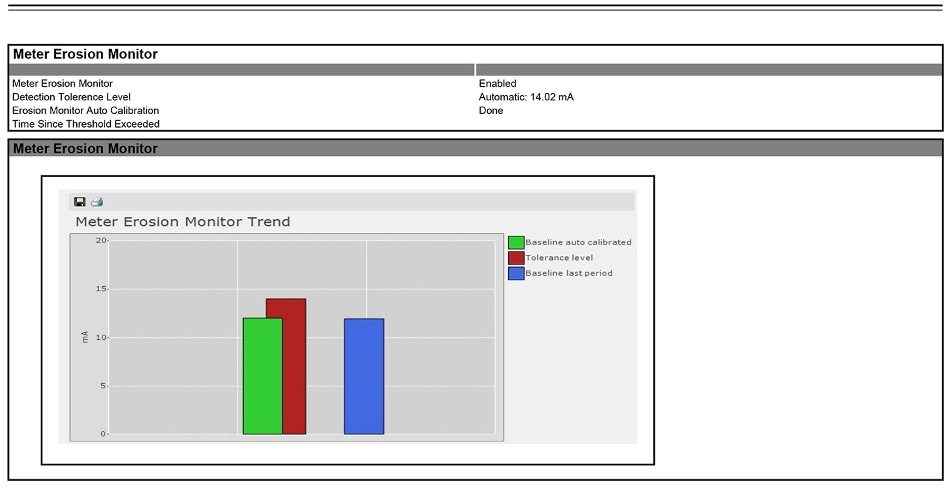Click the 'Detection Tolerence Level' row label
The width and height of the screenshot is (950, 490).
click(x=71, y=97)
